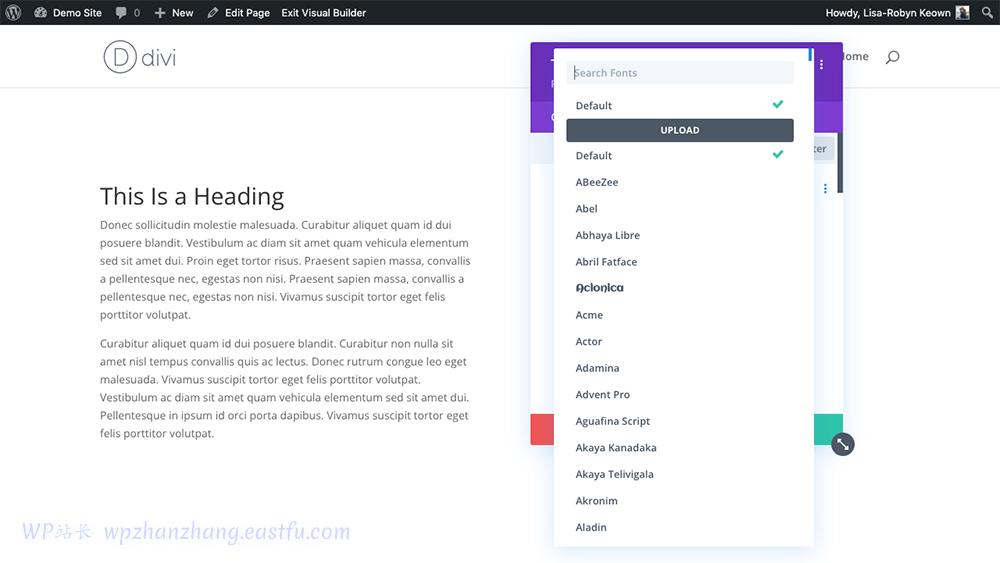Choose the Adamina font

point(680,368)
